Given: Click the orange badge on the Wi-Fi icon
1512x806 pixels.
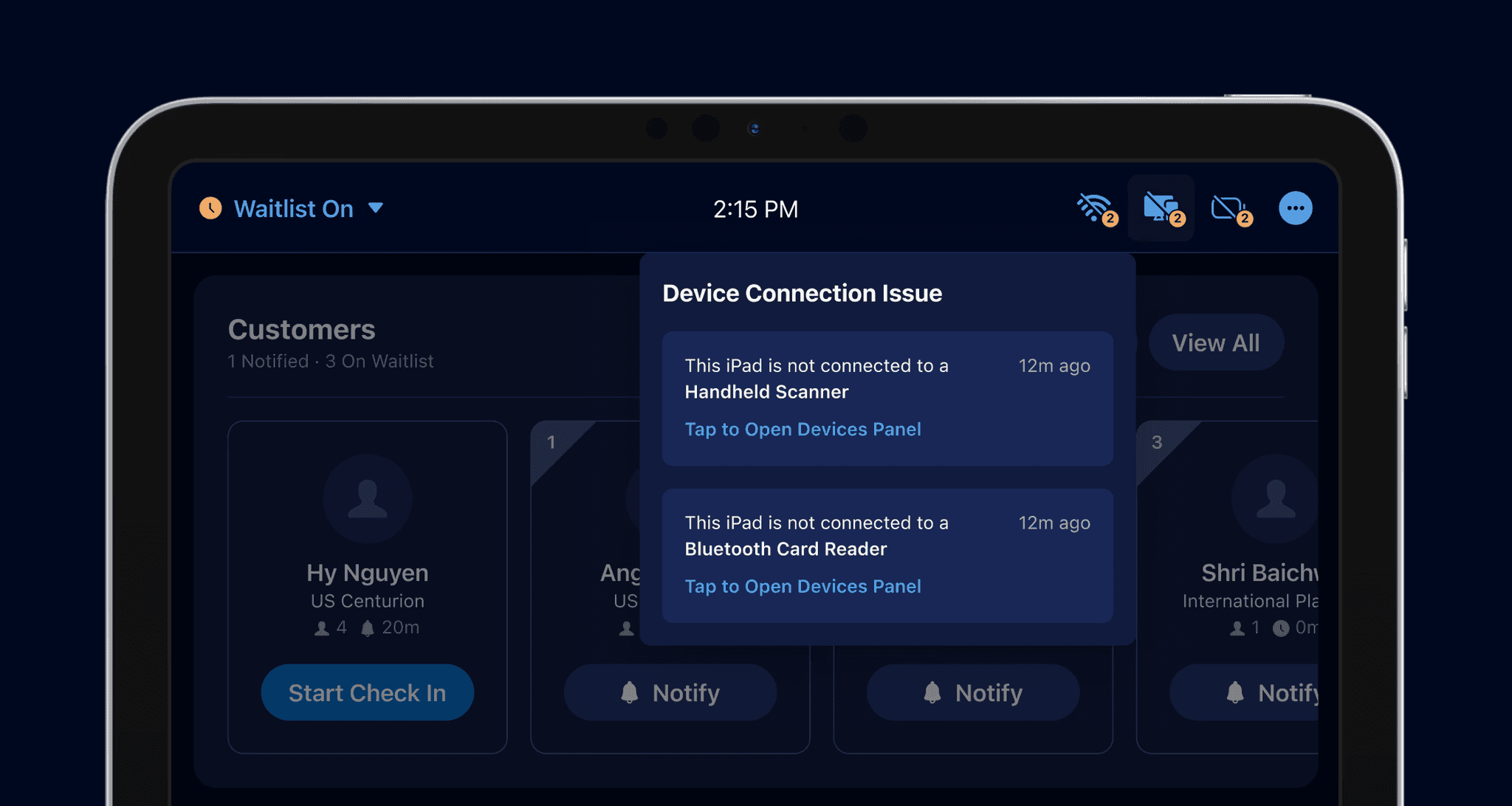Looking at the screenshot, I should (1110, 218).
